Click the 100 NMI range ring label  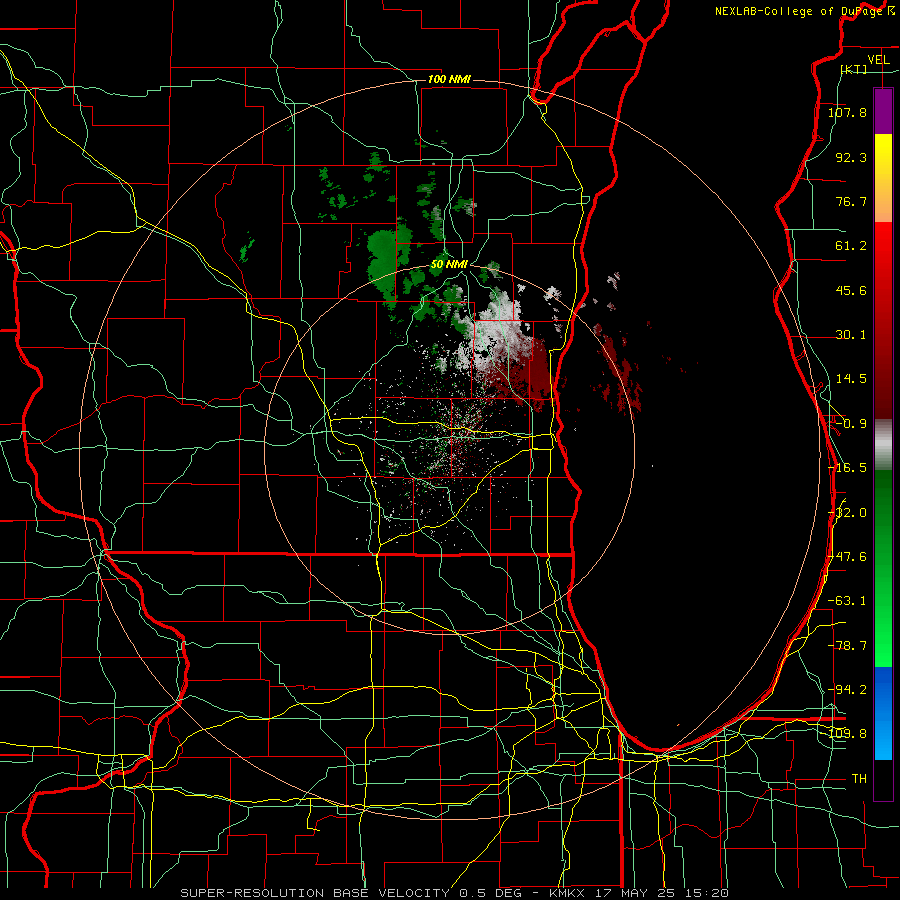(x=449, y=79)
